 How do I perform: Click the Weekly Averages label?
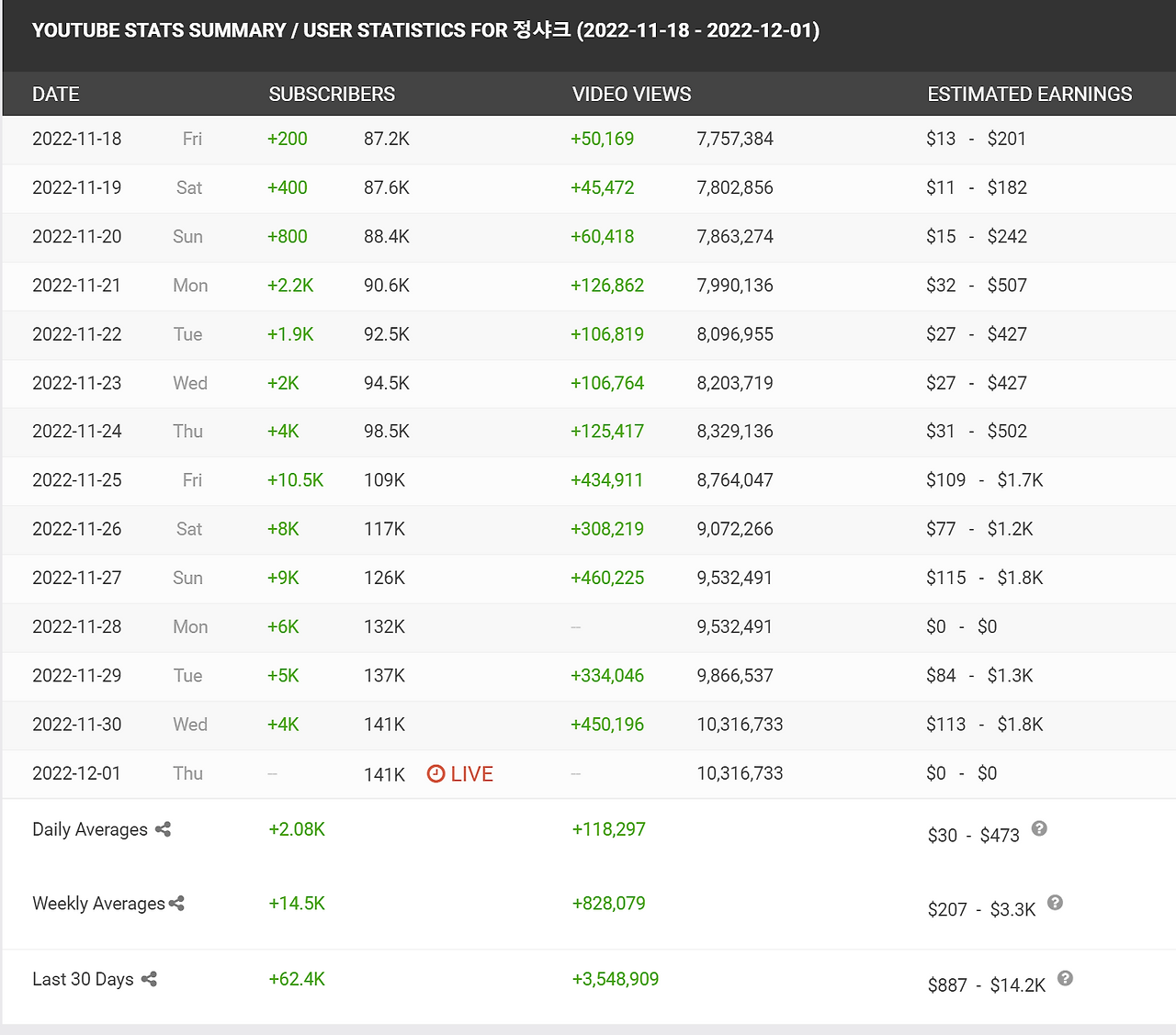tap(98, 904)
